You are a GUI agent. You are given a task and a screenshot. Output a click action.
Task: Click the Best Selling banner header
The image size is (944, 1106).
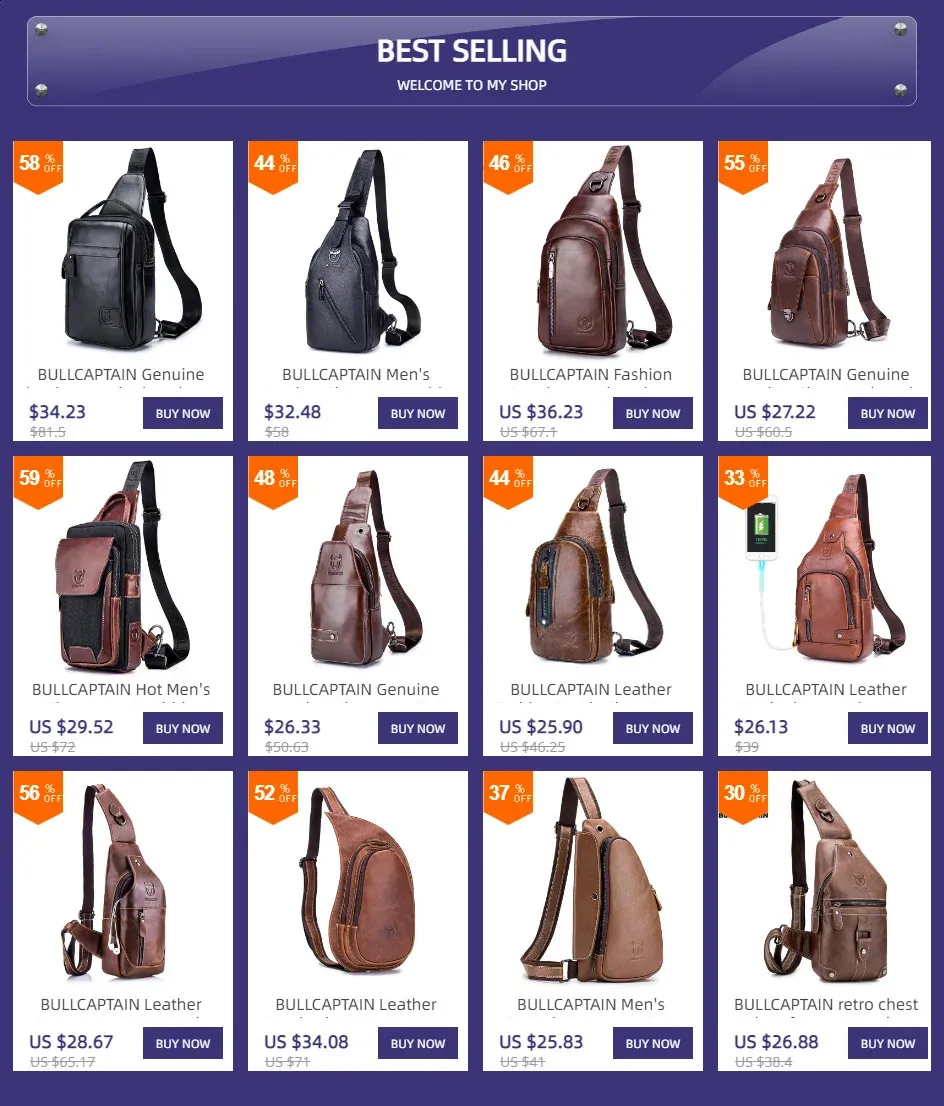click(x=472, y=61)
